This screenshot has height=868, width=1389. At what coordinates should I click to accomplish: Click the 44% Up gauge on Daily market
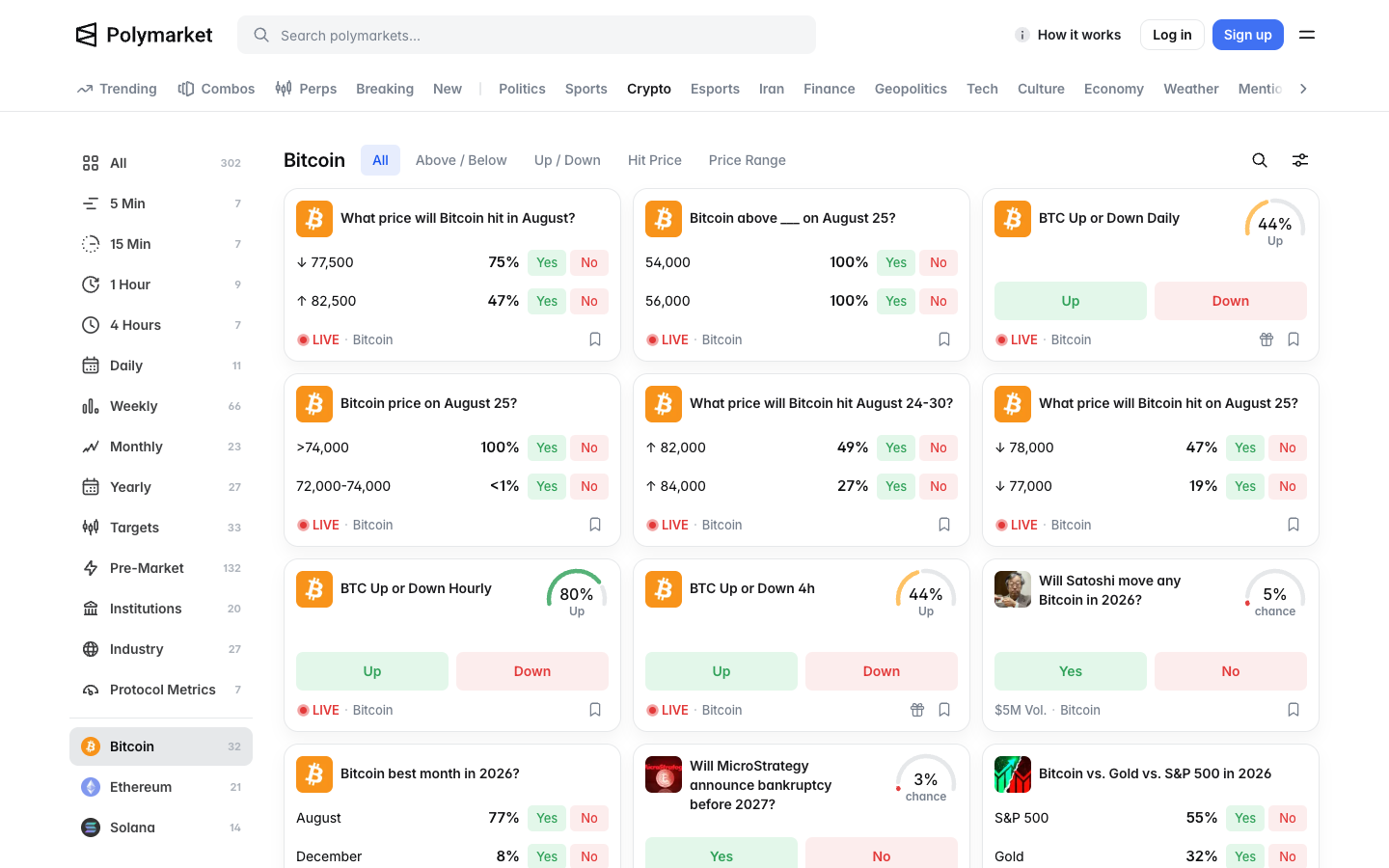[1275, 223]
